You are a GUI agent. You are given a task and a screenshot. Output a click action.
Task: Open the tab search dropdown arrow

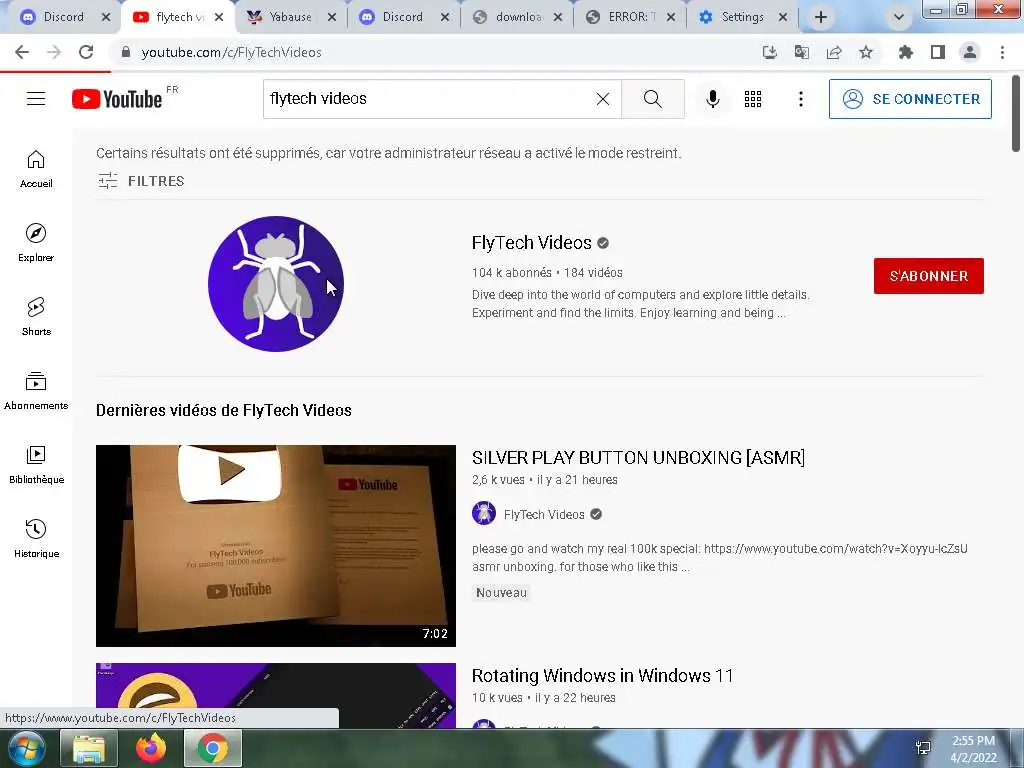coord(899,17)
